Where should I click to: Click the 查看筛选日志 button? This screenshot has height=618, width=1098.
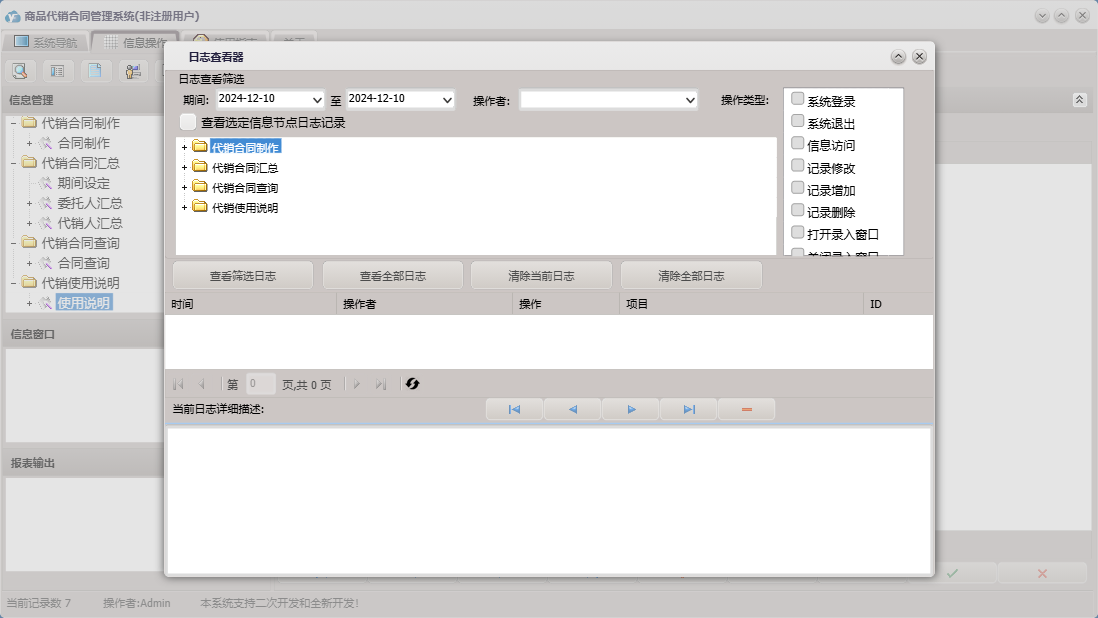click(242, 276)
